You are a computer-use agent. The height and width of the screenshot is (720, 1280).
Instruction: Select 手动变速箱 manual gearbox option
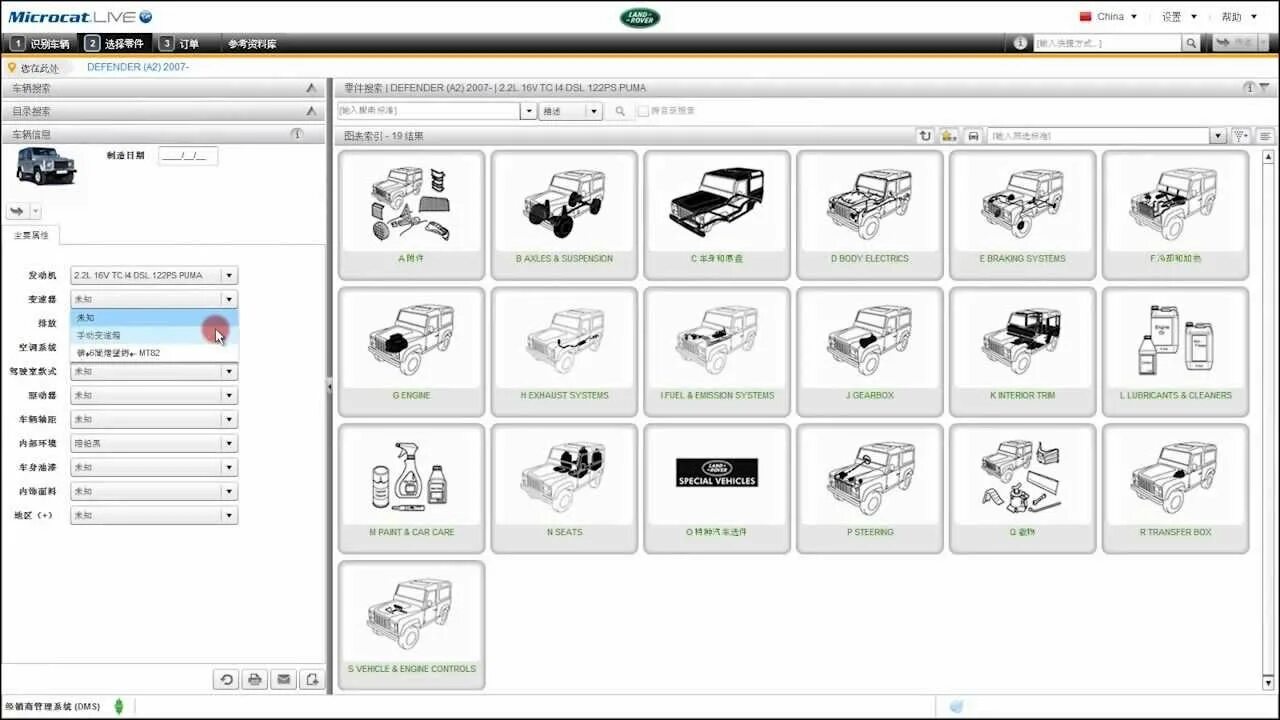coord(154,336)
